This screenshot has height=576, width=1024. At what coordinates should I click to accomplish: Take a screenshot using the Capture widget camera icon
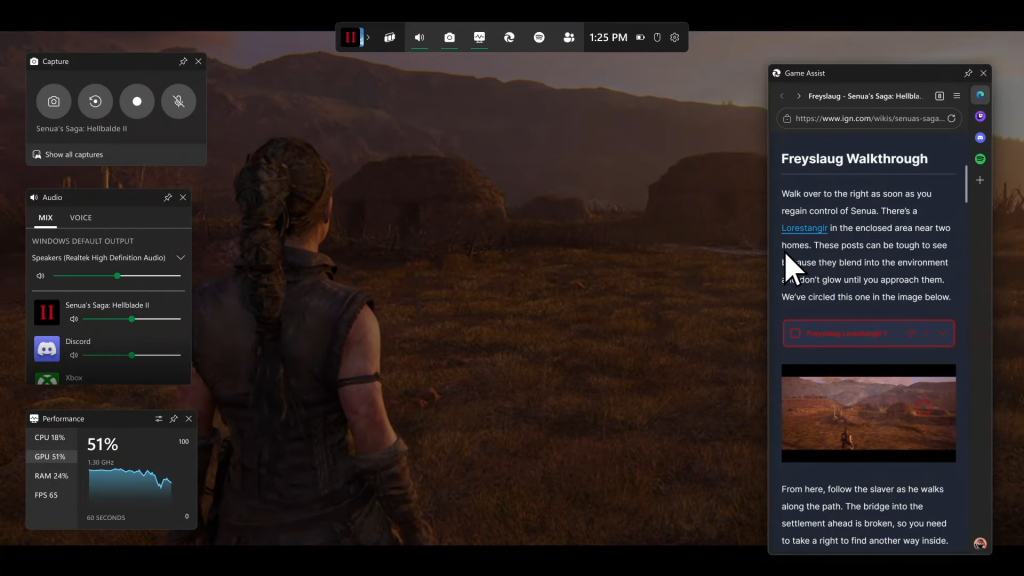pyautogui.click(x=53, y=101)
